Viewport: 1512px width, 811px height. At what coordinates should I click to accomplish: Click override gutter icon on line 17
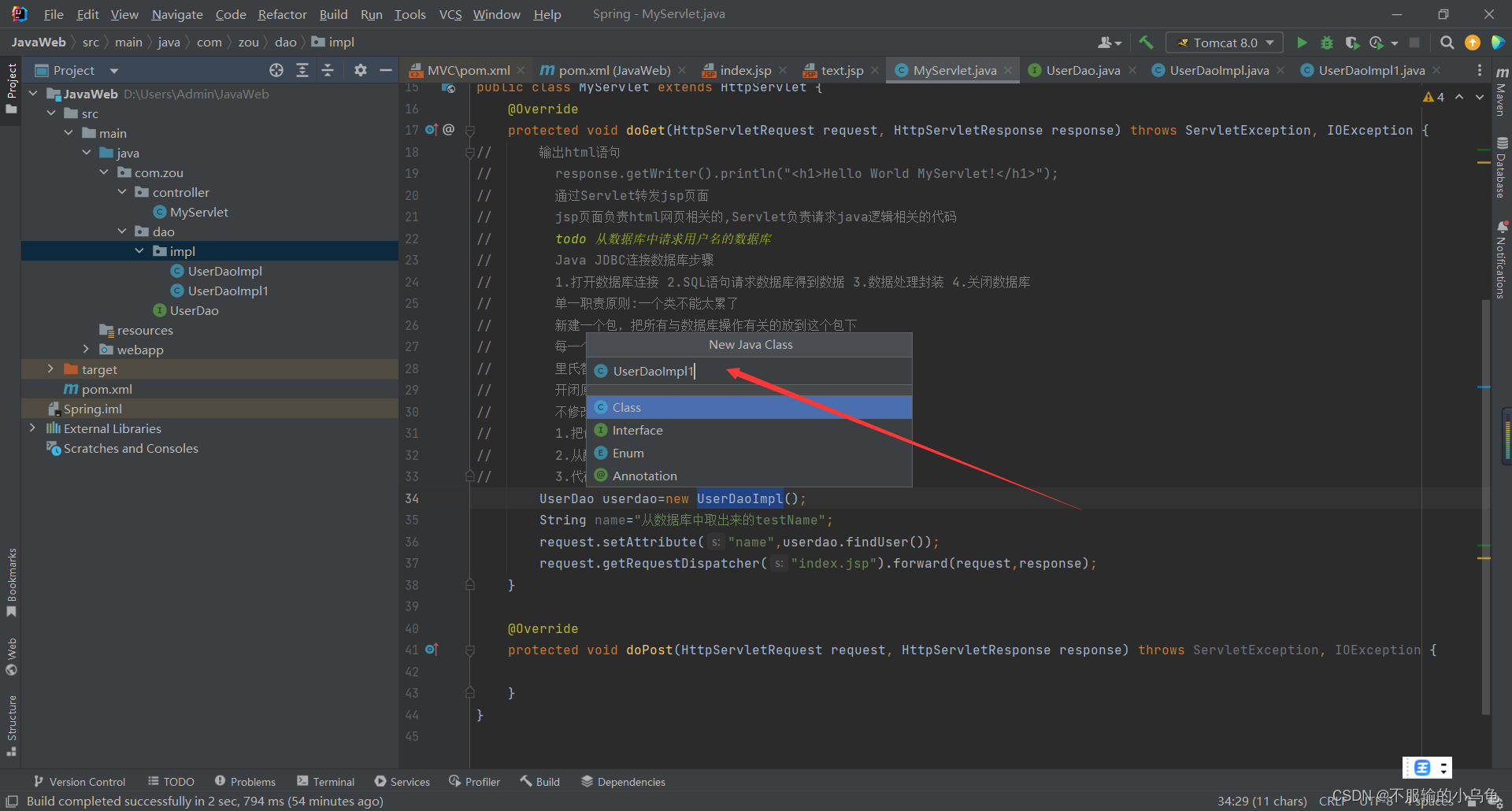(x=432, y=130)
